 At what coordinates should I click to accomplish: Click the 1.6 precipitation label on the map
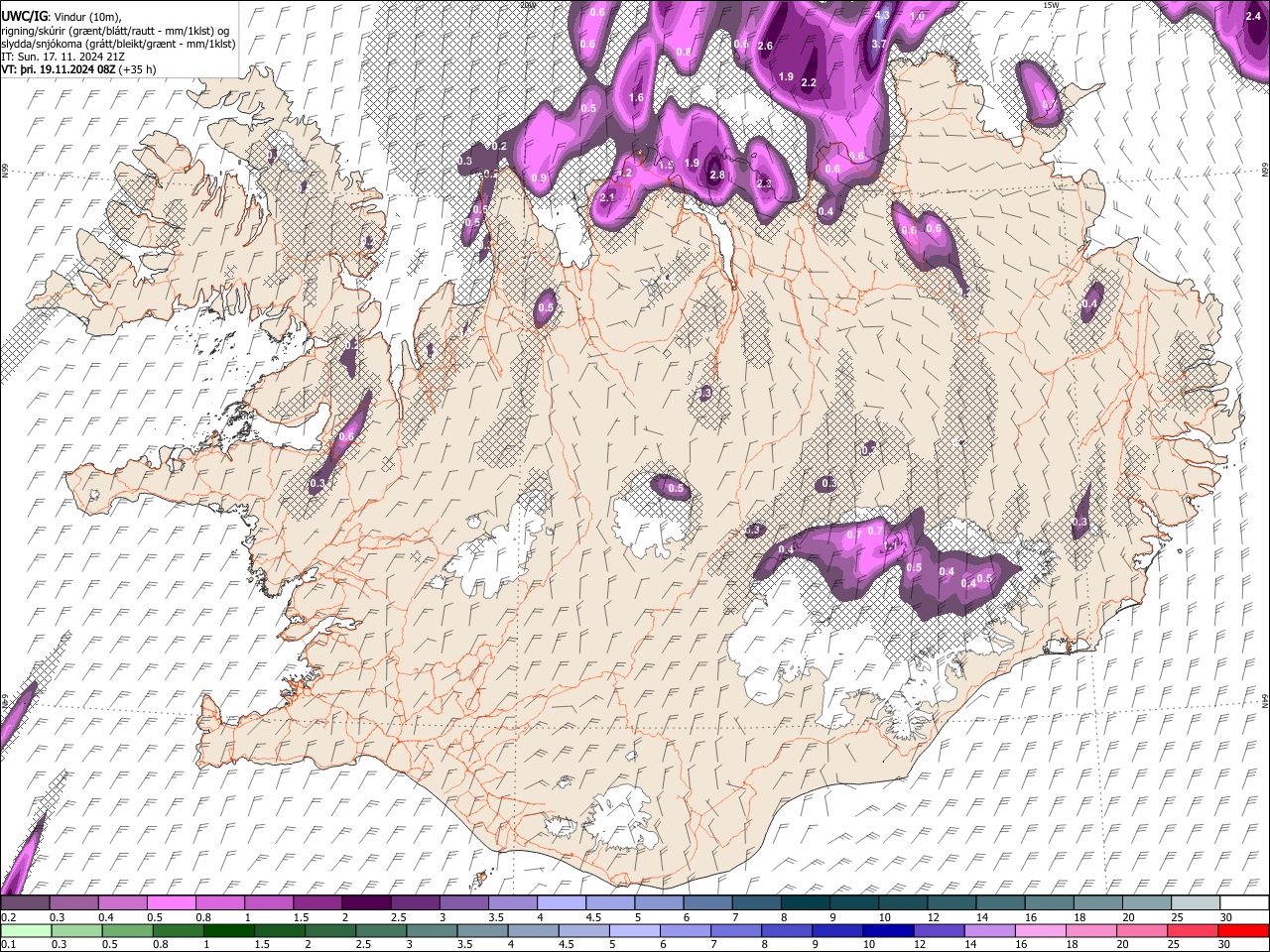[637, 98]
